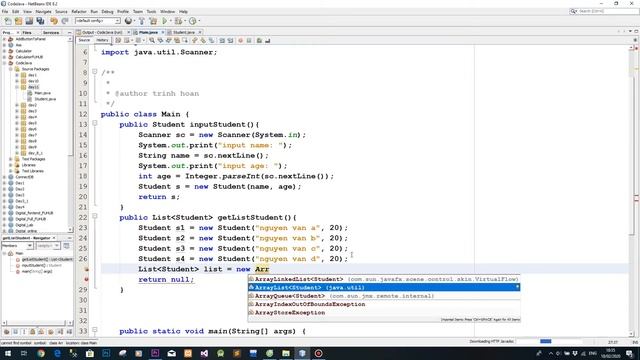Open the default config dropdown
Viewport: 640px width, 360px height.
[98, 21]
